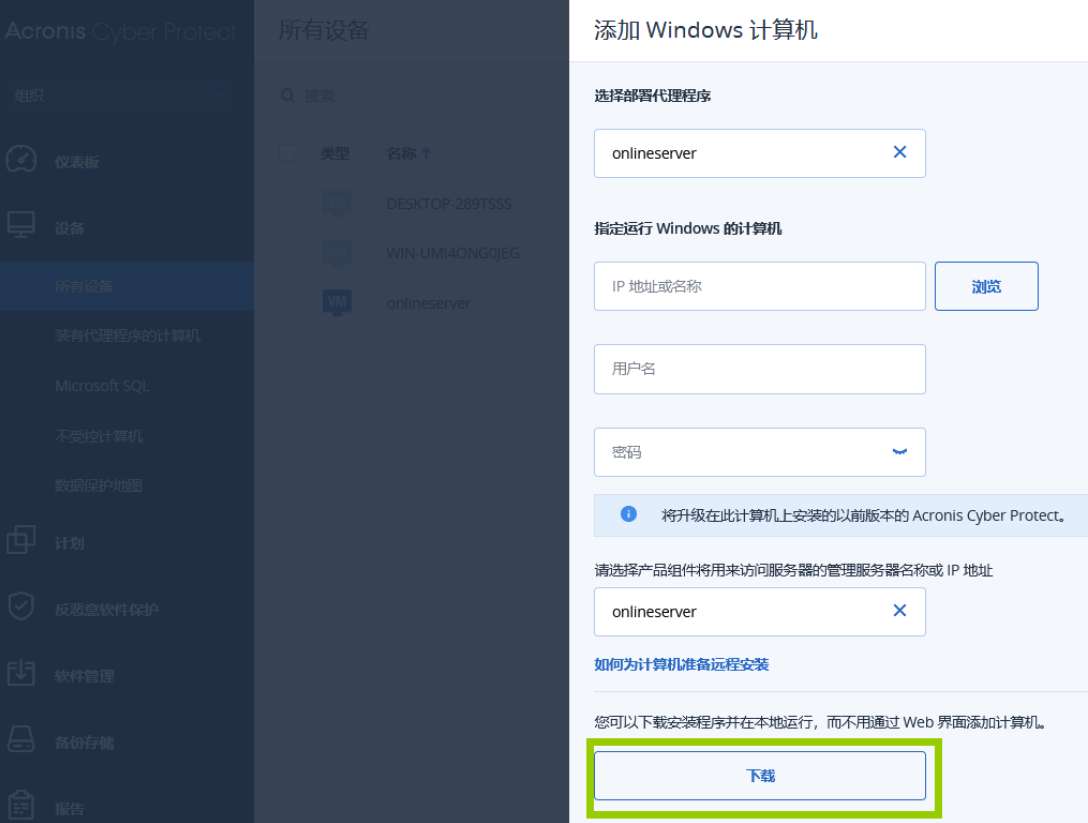Select the DESKTOP-289TSSS device name
The height and width of the screenshot is (823, 1088).
pos(449,204)
